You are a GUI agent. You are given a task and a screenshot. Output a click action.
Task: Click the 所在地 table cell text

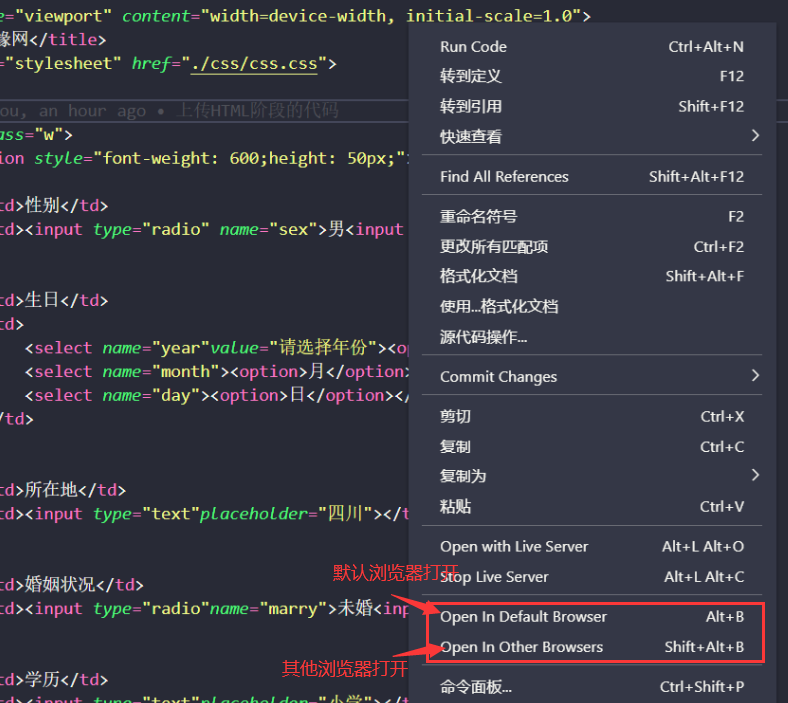pyautogui.click(x=52, y=489)
